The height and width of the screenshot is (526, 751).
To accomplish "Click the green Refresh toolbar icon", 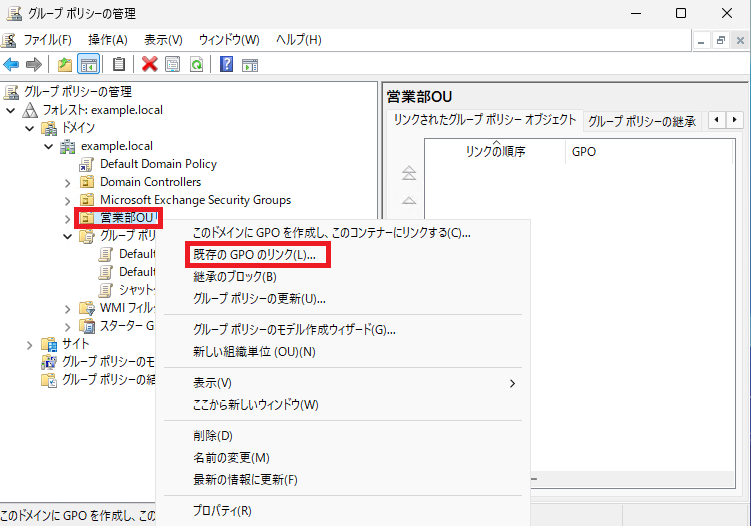I will point(196,64).
